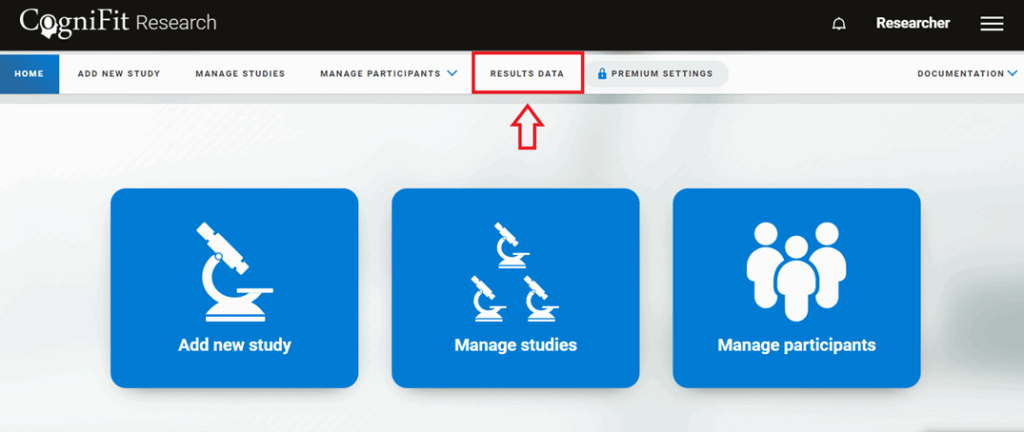Screen dimensions: 1024x432
Task: Open the Manage studies card
Action: point(515,288)
